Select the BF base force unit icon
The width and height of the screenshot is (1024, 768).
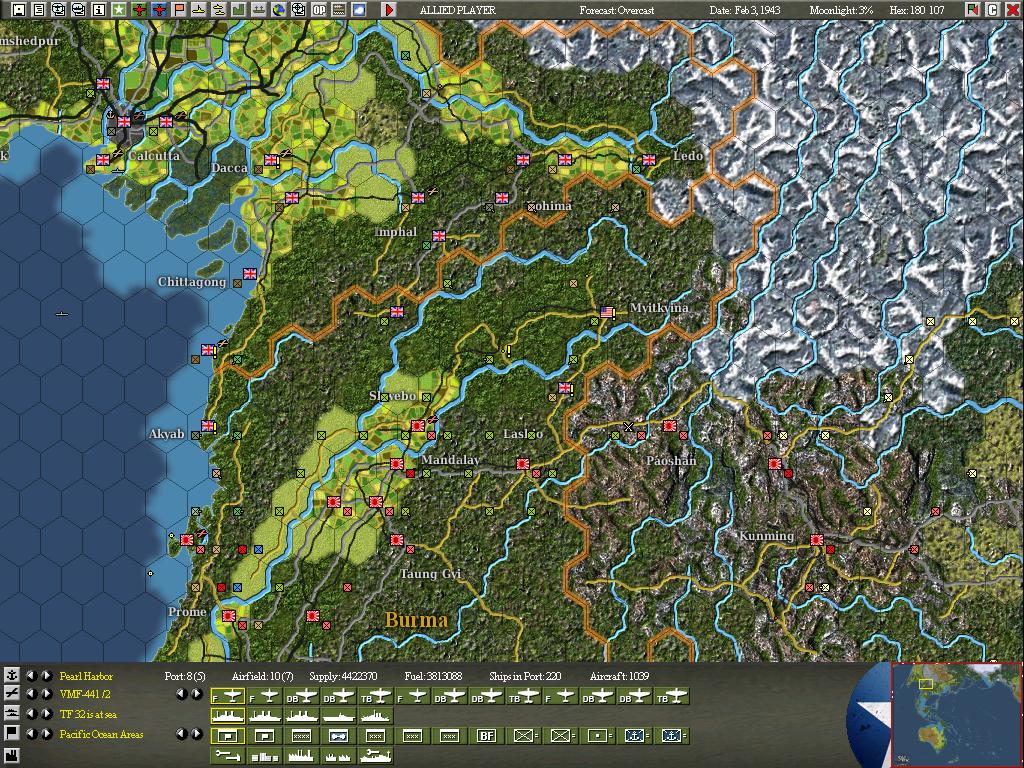[487, 736]
